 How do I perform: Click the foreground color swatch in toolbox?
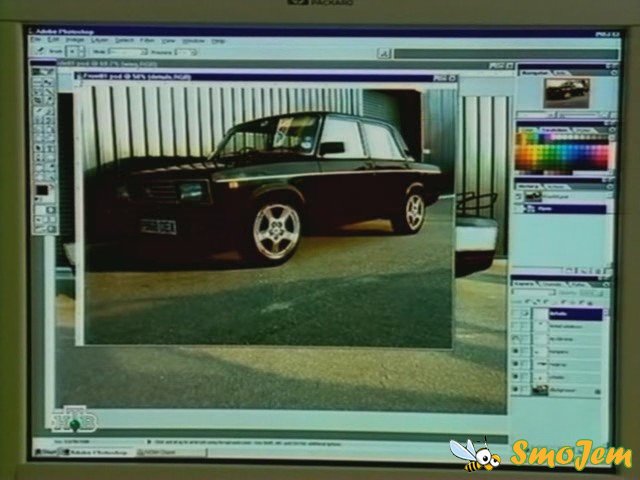pos(42,190)
